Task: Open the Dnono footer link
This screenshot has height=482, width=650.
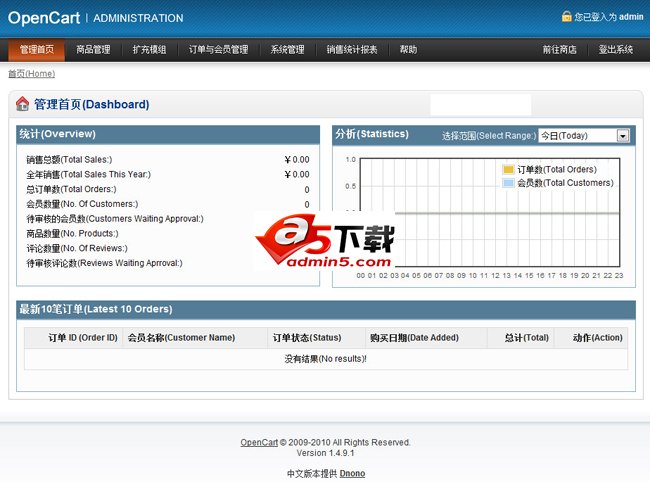Action: (x=352, y=473)
